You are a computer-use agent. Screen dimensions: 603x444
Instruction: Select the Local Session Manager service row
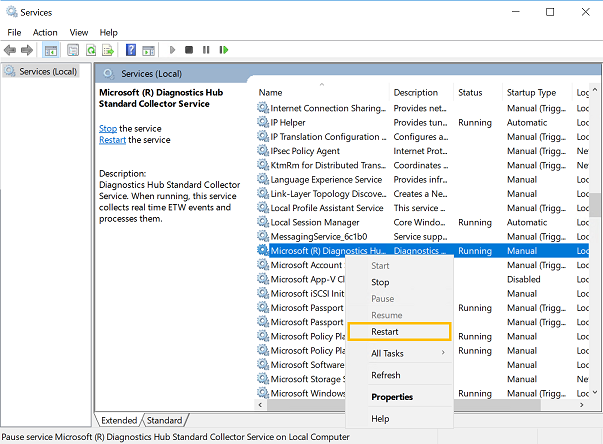pos(315,222)
